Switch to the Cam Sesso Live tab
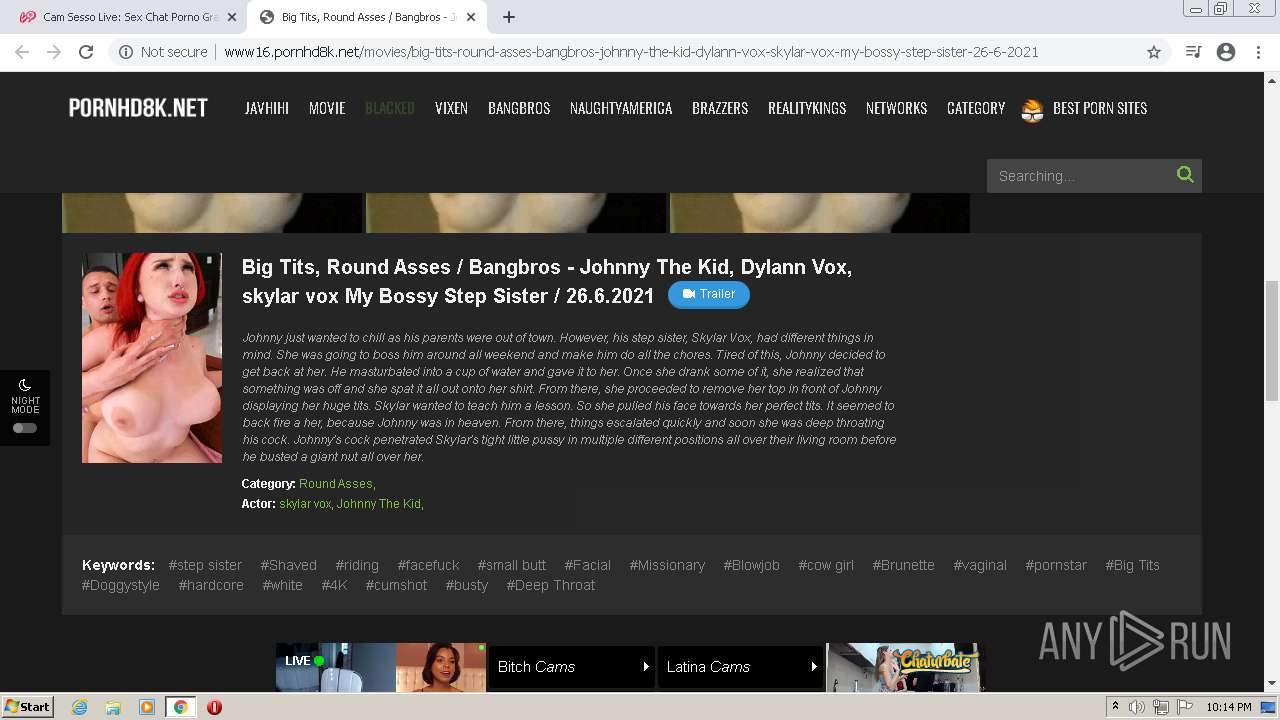 pos(125,17)
